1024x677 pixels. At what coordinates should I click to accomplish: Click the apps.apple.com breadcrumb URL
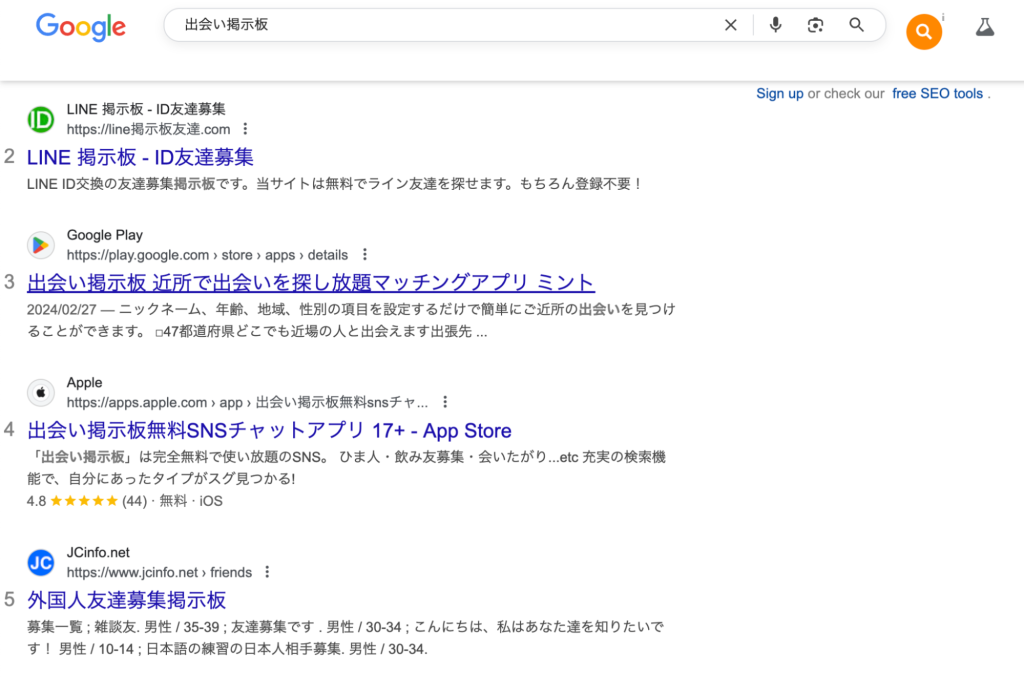(x=247, y=402)
